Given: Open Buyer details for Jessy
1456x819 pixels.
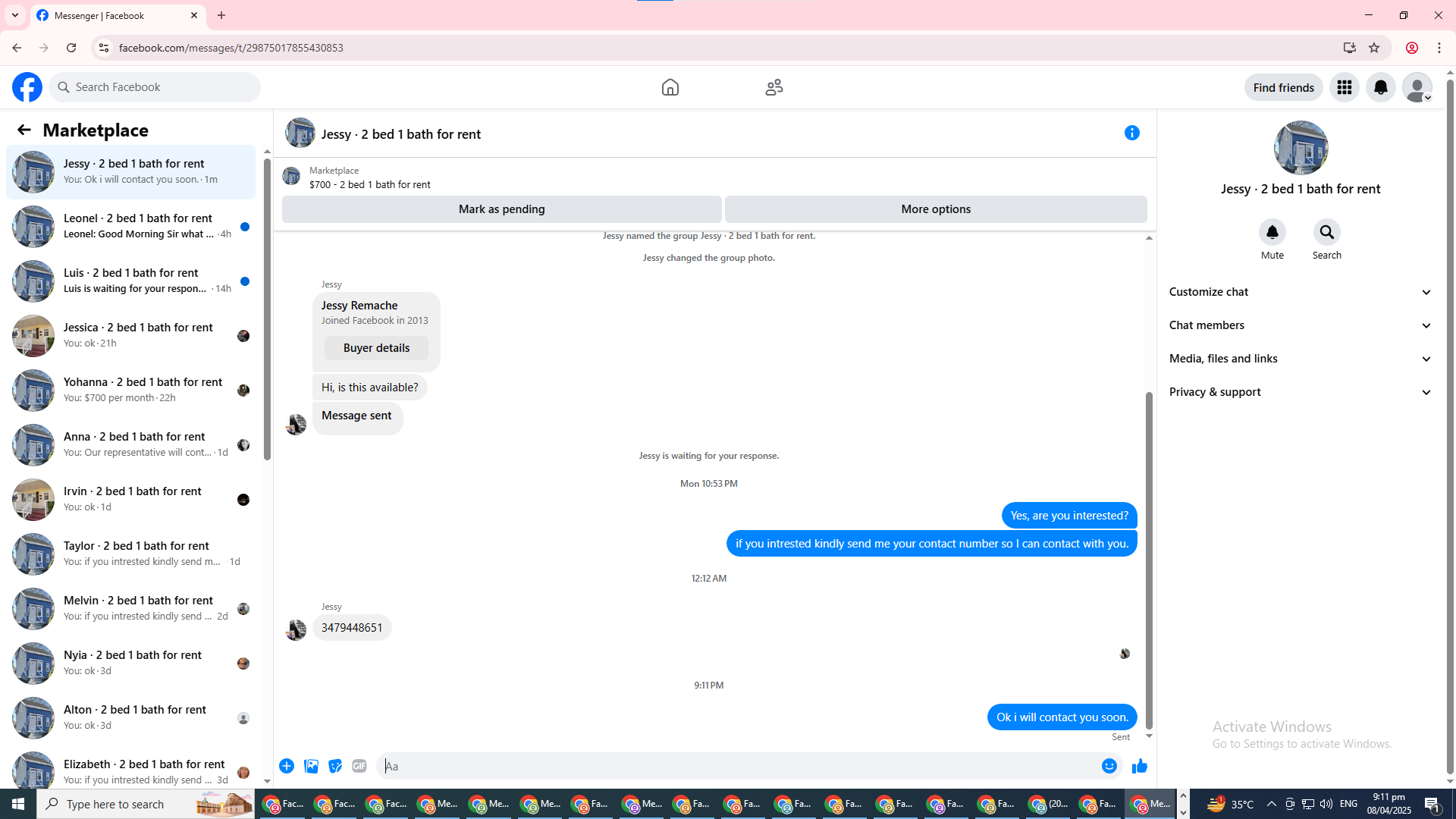Looking at the screenshot, I should coord(376,348).
